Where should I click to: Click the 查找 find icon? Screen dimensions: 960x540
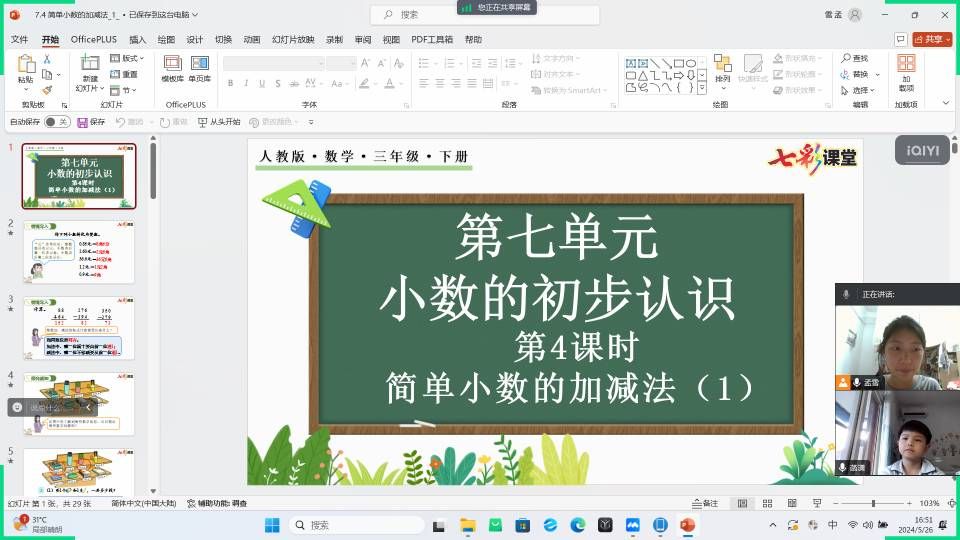855,59
